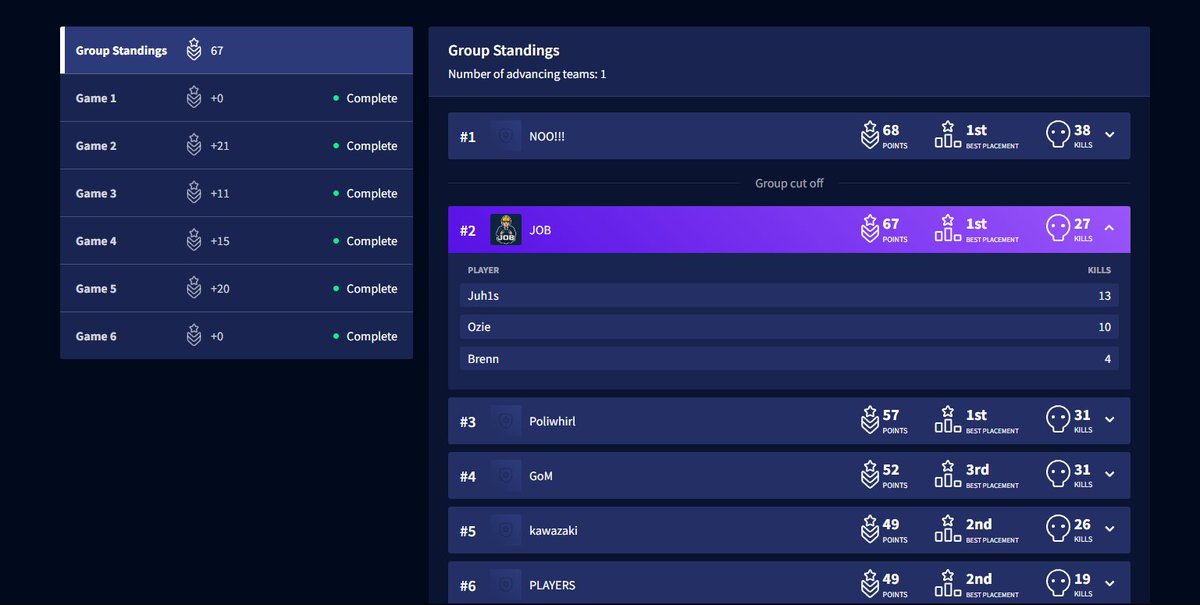Viewport: 1200px width, 605px height.
Task: Click the kills skull icon for JOB
Action: click(1057, 229)
